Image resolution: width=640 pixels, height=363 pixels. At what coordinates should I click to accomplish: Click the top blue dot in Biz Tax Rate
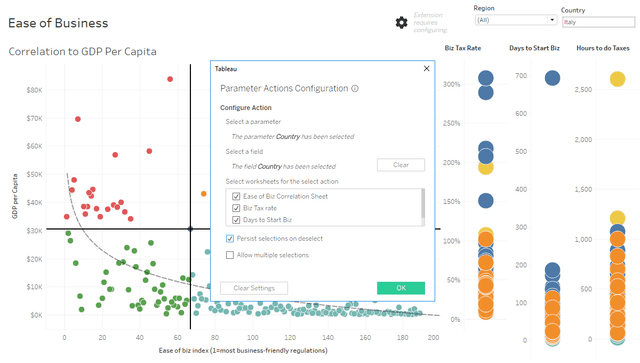[x=486, y=78]
